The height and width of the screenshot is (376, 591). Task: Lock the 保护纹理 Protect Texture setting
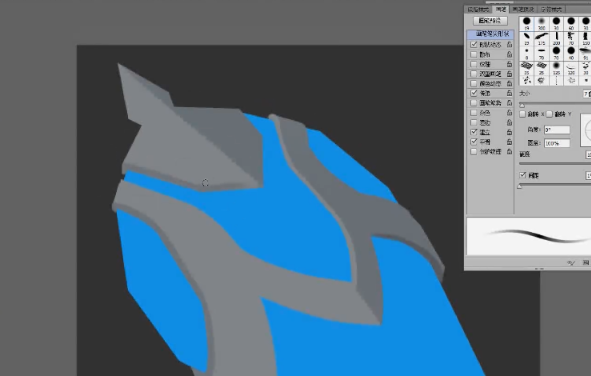coord(509,151)
